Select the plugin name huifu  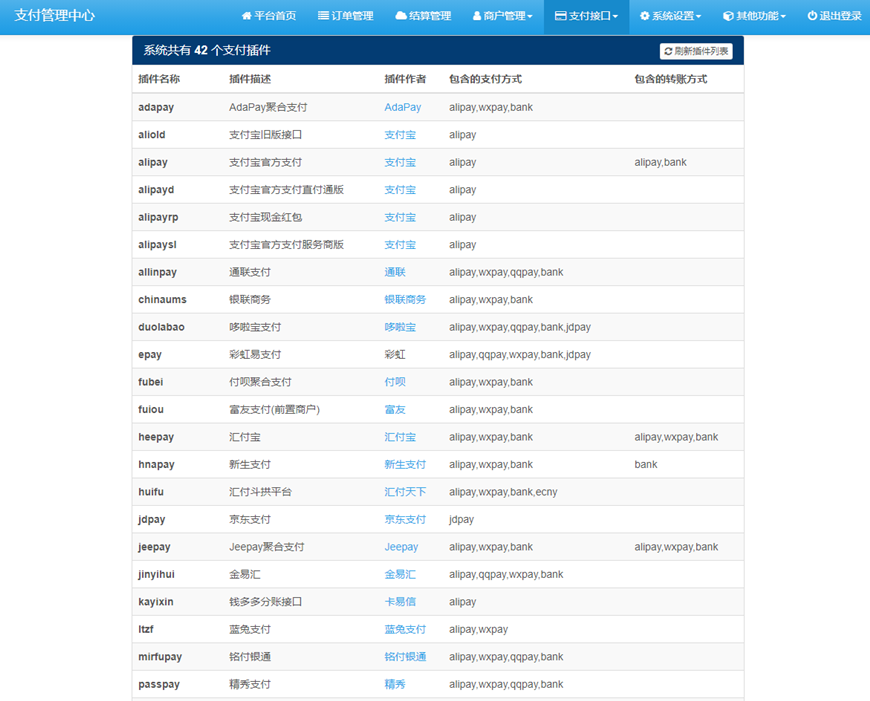151,492
